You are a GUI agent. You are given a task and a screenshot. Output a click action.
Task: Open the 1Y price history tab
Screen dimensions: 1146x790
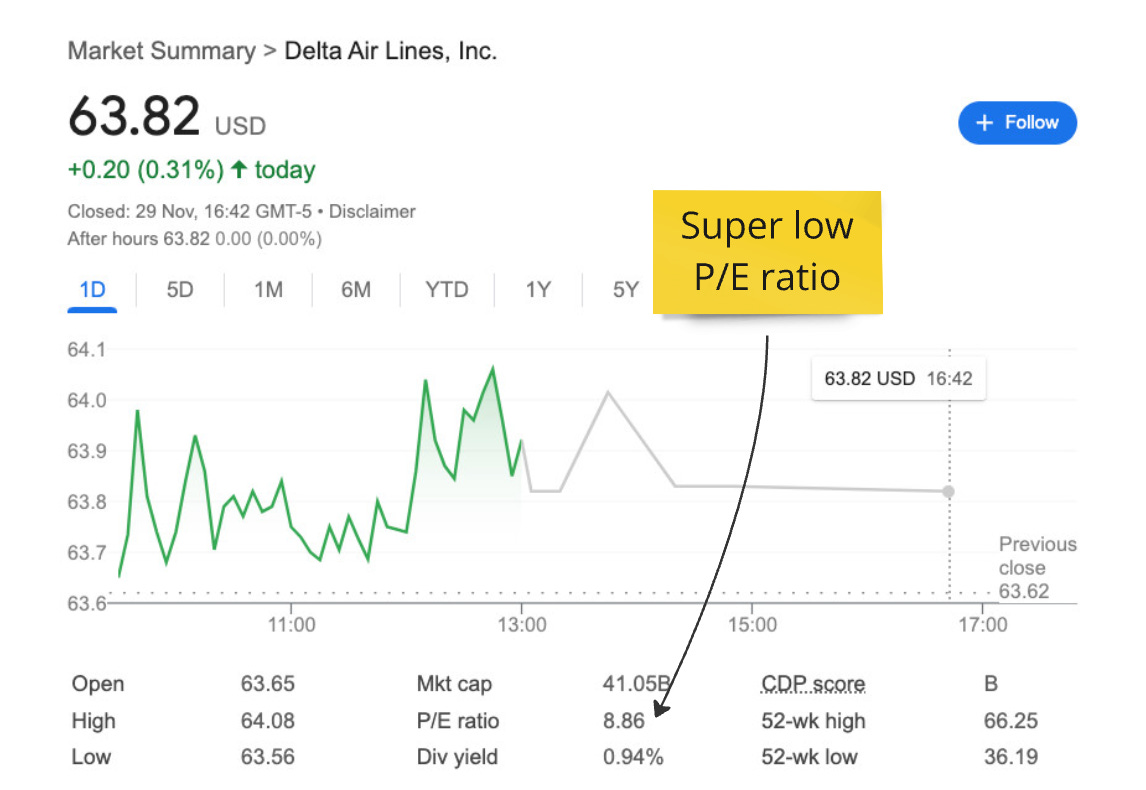pyautogui.click(x=537, y=289)
